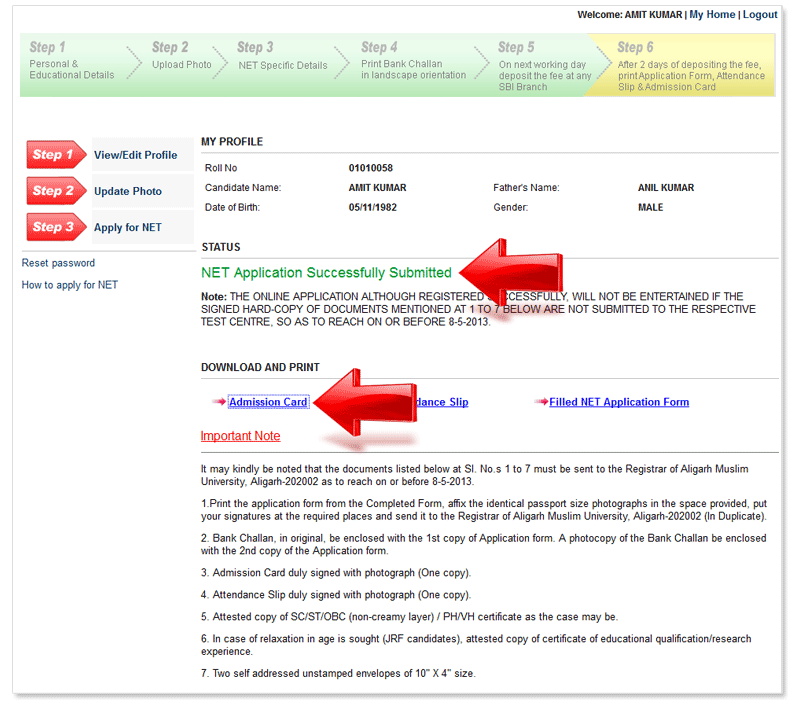The image size is (795, 713).
Task: Select Step 4 Print Bank Challan in progress bar
Action: pyautogui.click(x=413, y=62)
